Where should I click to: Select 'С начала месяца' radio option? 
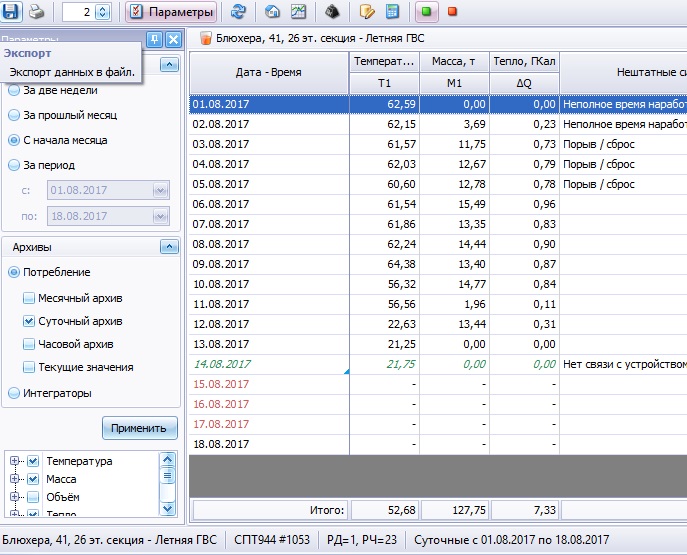click(58, 140)
